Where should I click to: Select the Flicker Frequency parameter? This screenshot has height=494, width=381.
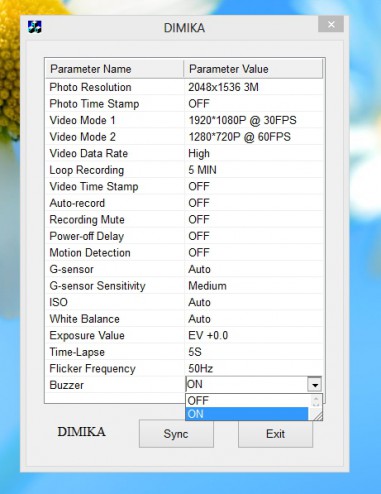click(92, 369)
